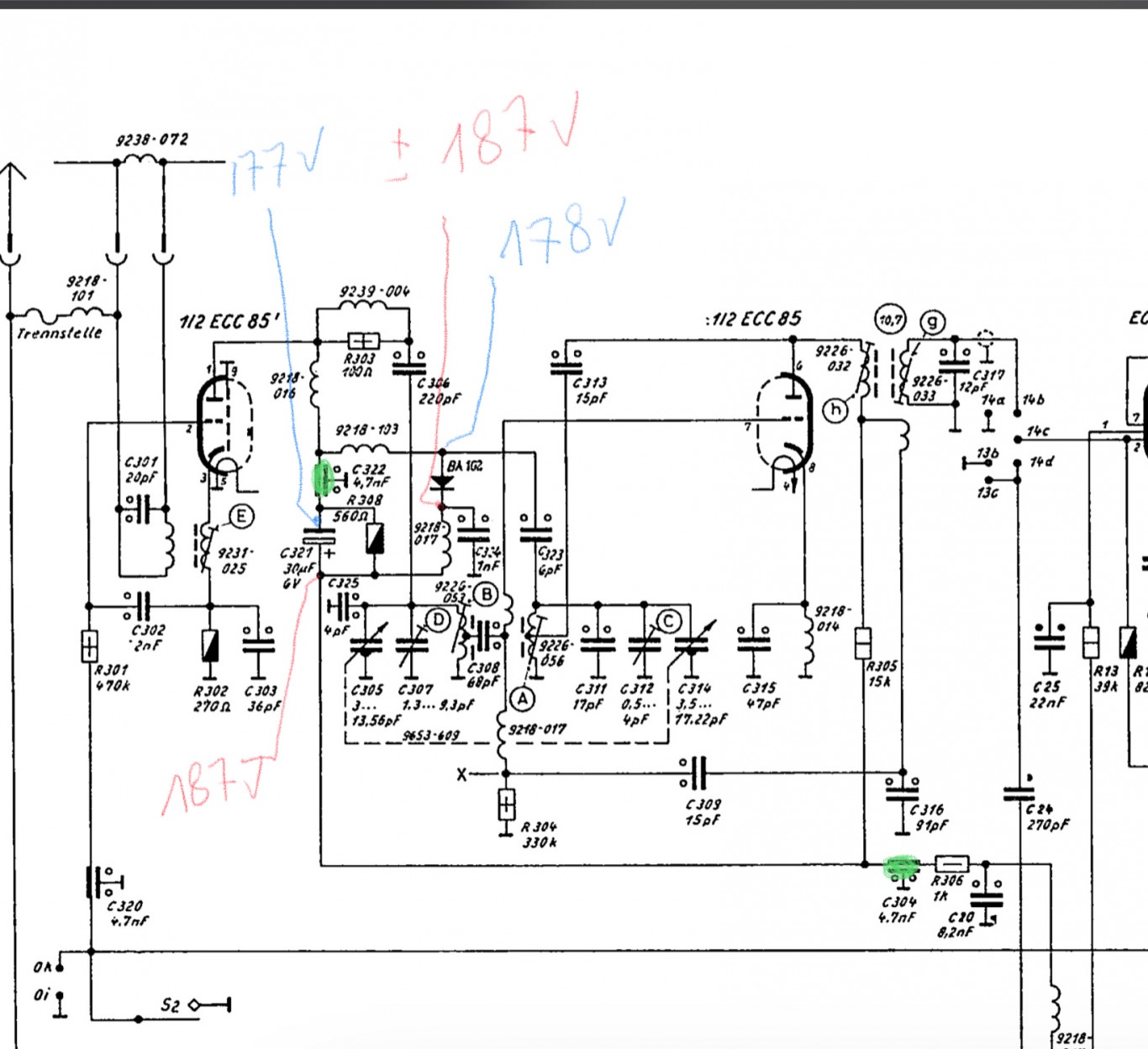Select capacitor label C323
The width and height of the screenshot is (1148, 1049).
pyautogui.click(x=551, y=554)
